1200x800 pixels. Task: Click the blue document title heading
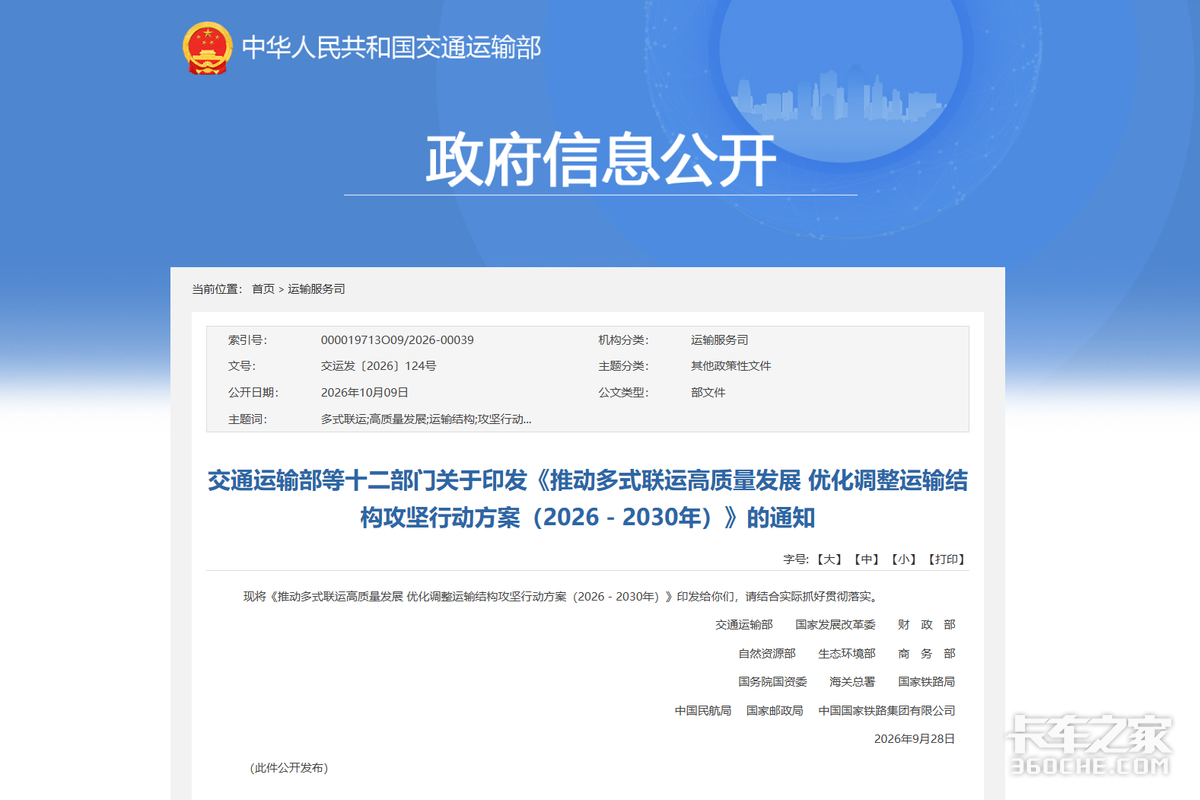click(587, 499)
